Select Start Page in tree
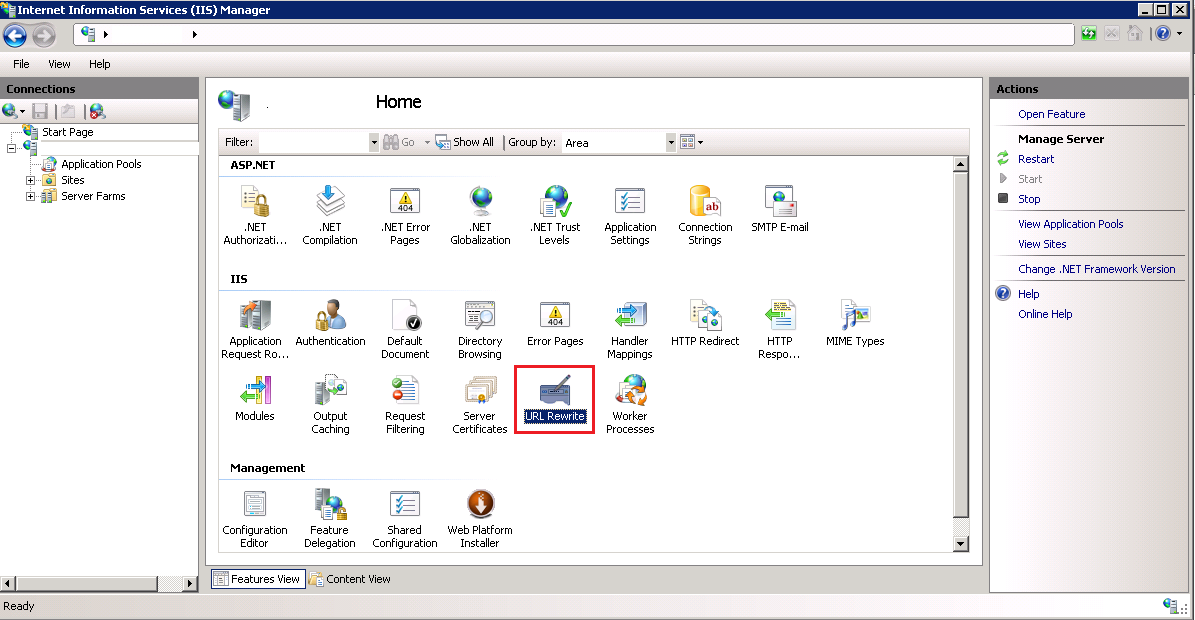Screen dimensions: 1195x620 pyautogui.click(x=68, y=132)
